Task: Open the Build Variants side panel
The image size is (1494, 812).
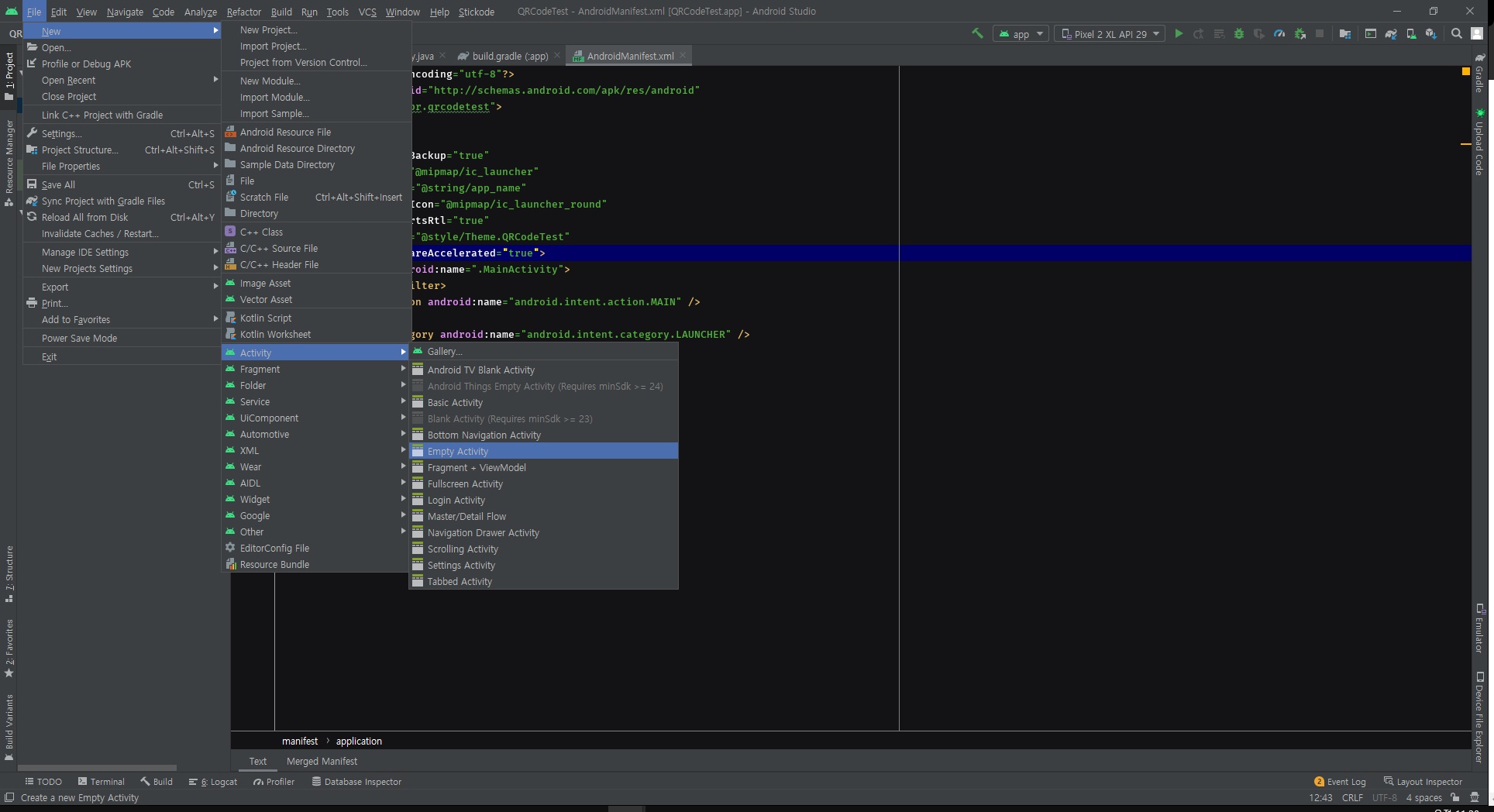Action: coord(9,728)
